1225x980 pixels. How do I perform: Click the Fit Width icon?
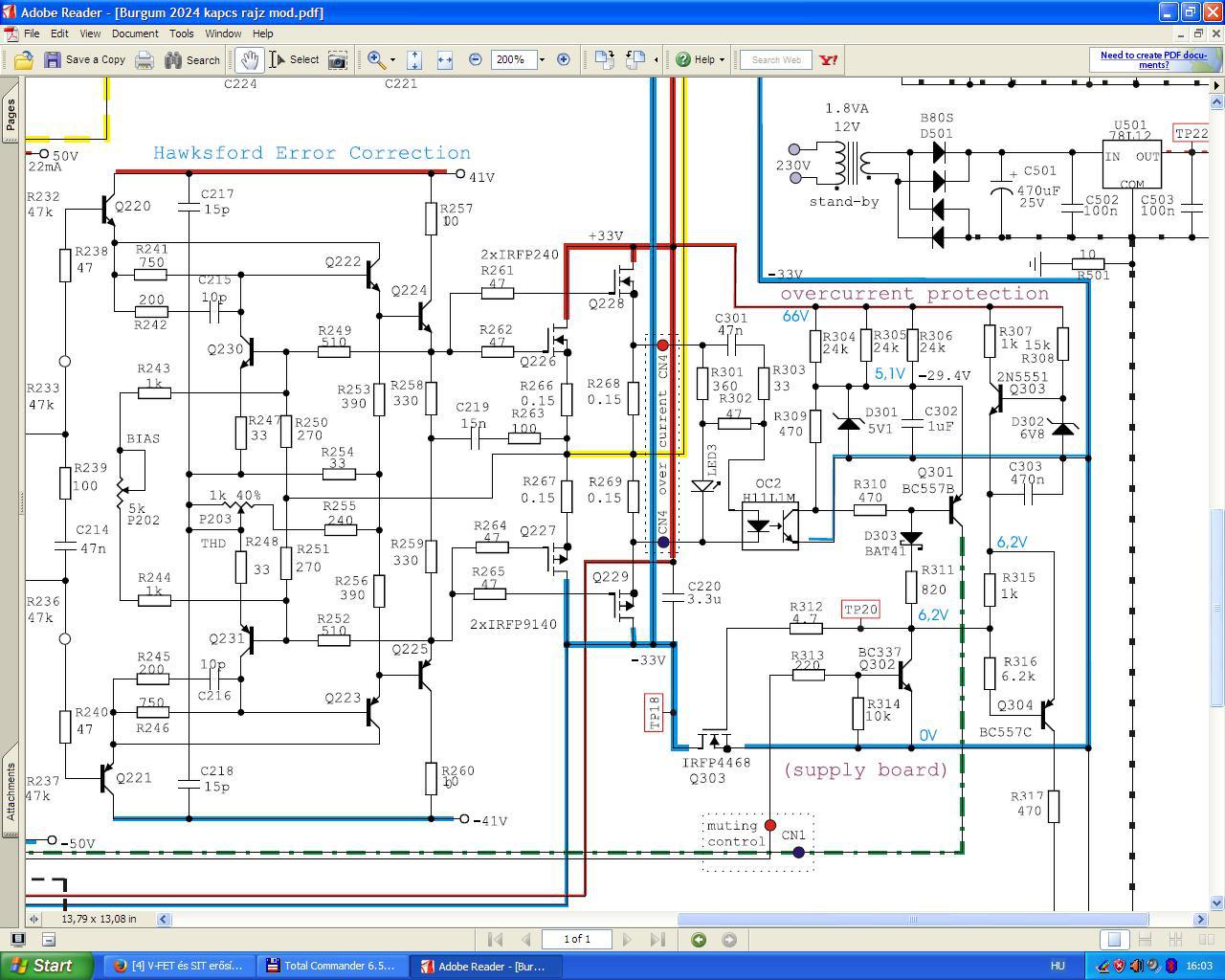pos(444,59)
